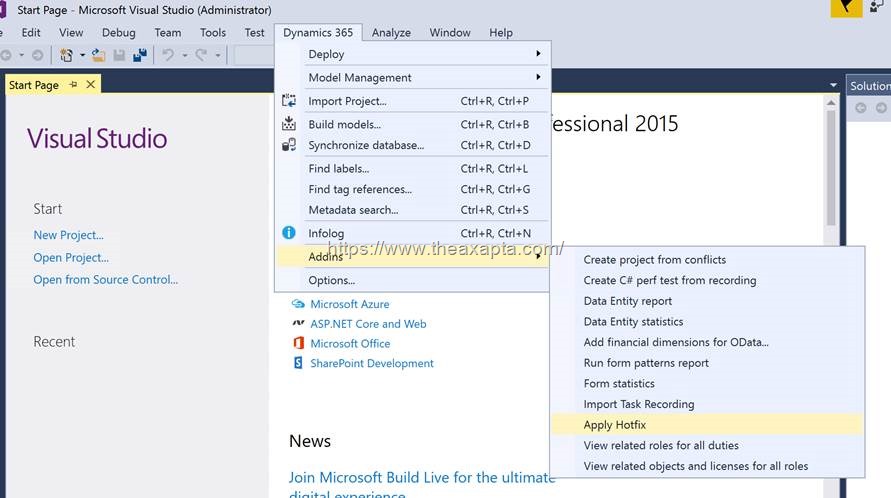Click the Save toolbar icon
The image size is (891, 498).
(119, 55)
